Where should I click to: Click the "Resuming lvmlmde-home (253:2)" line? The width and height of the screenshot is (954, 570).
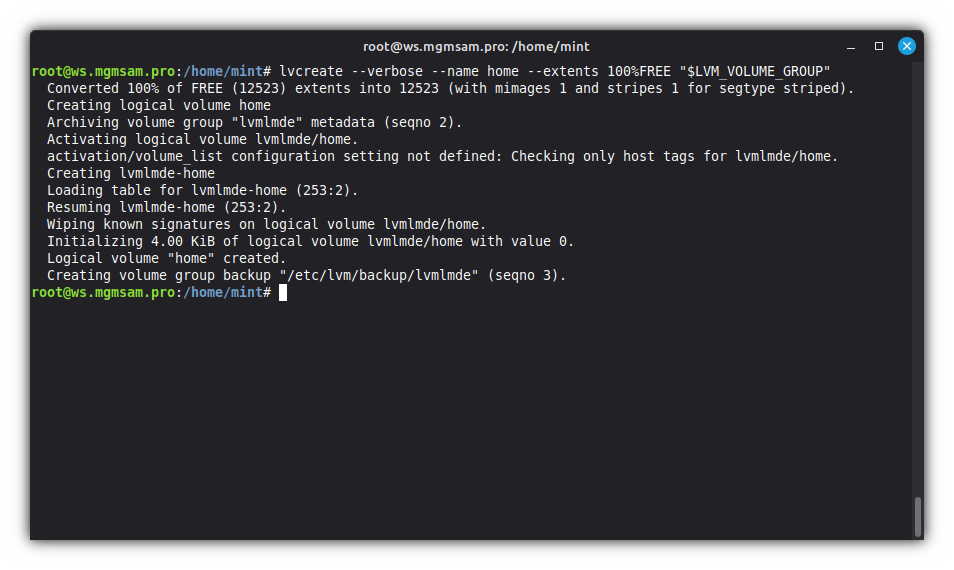[166, 207]
